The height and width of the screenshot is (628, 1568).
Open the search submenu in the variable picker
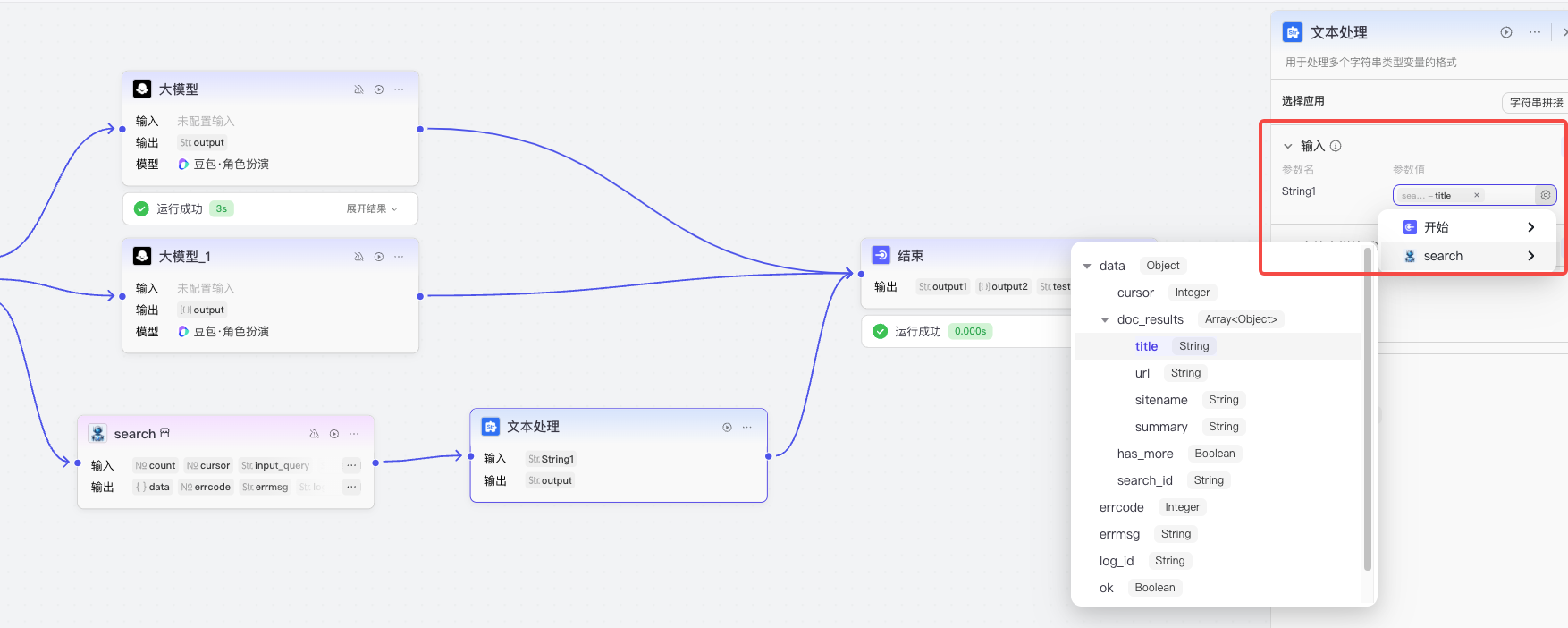[x=1466, y=256]
